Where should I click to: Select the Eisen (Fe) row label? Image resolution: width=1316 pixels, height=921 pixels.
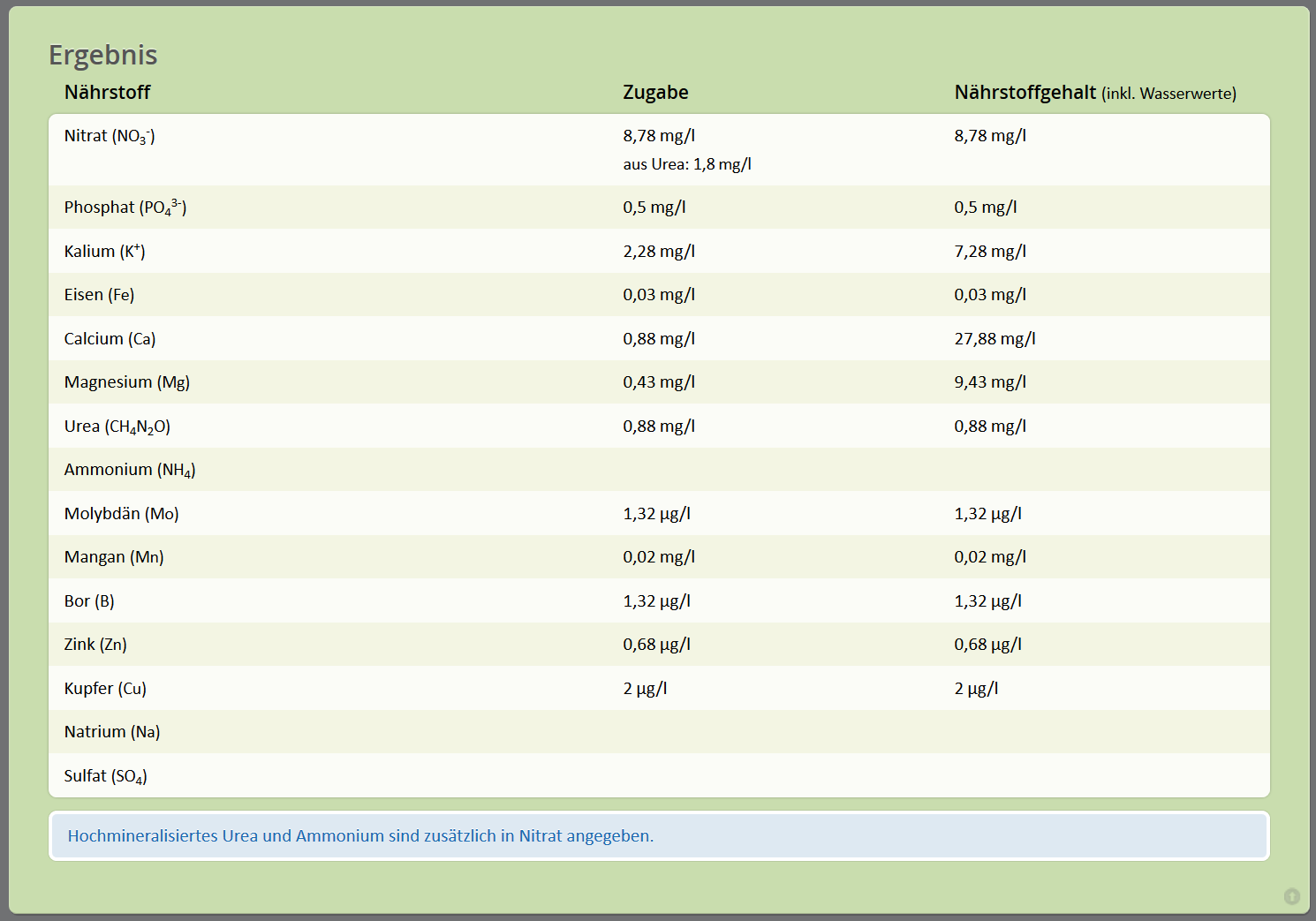pos(99,295)
